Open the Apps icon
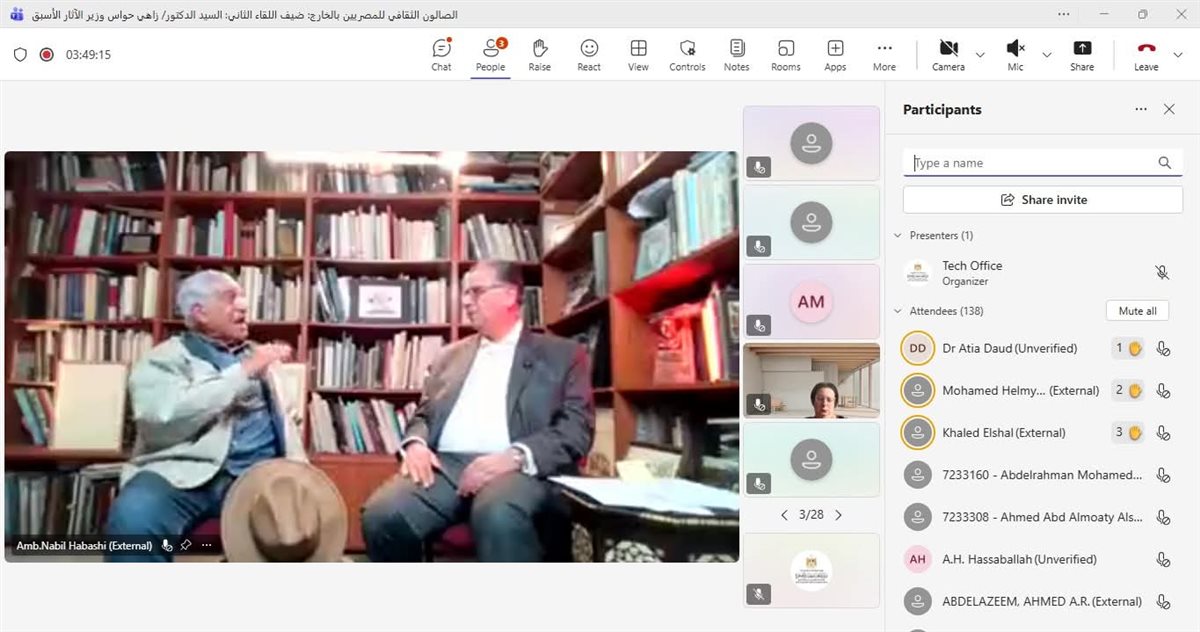 click(835, 55)
